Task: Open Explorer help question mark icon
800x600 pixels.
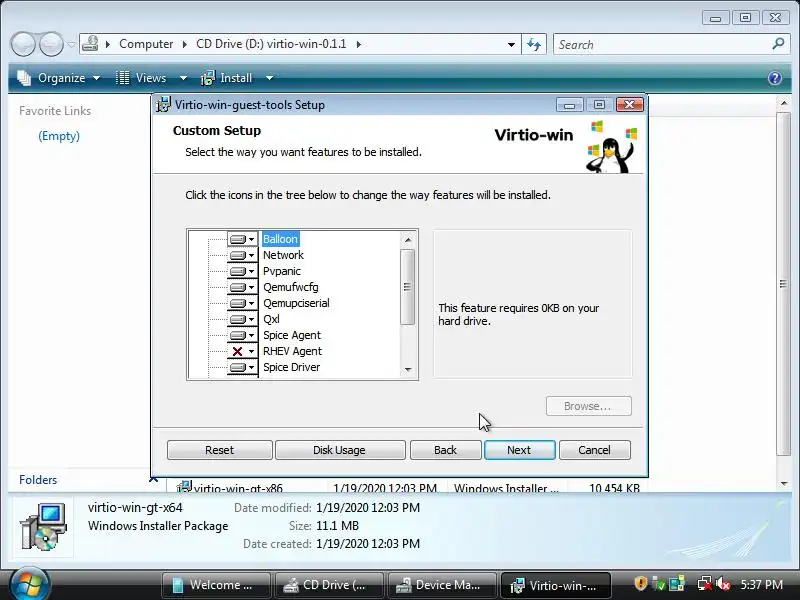Action: point(774,78)
